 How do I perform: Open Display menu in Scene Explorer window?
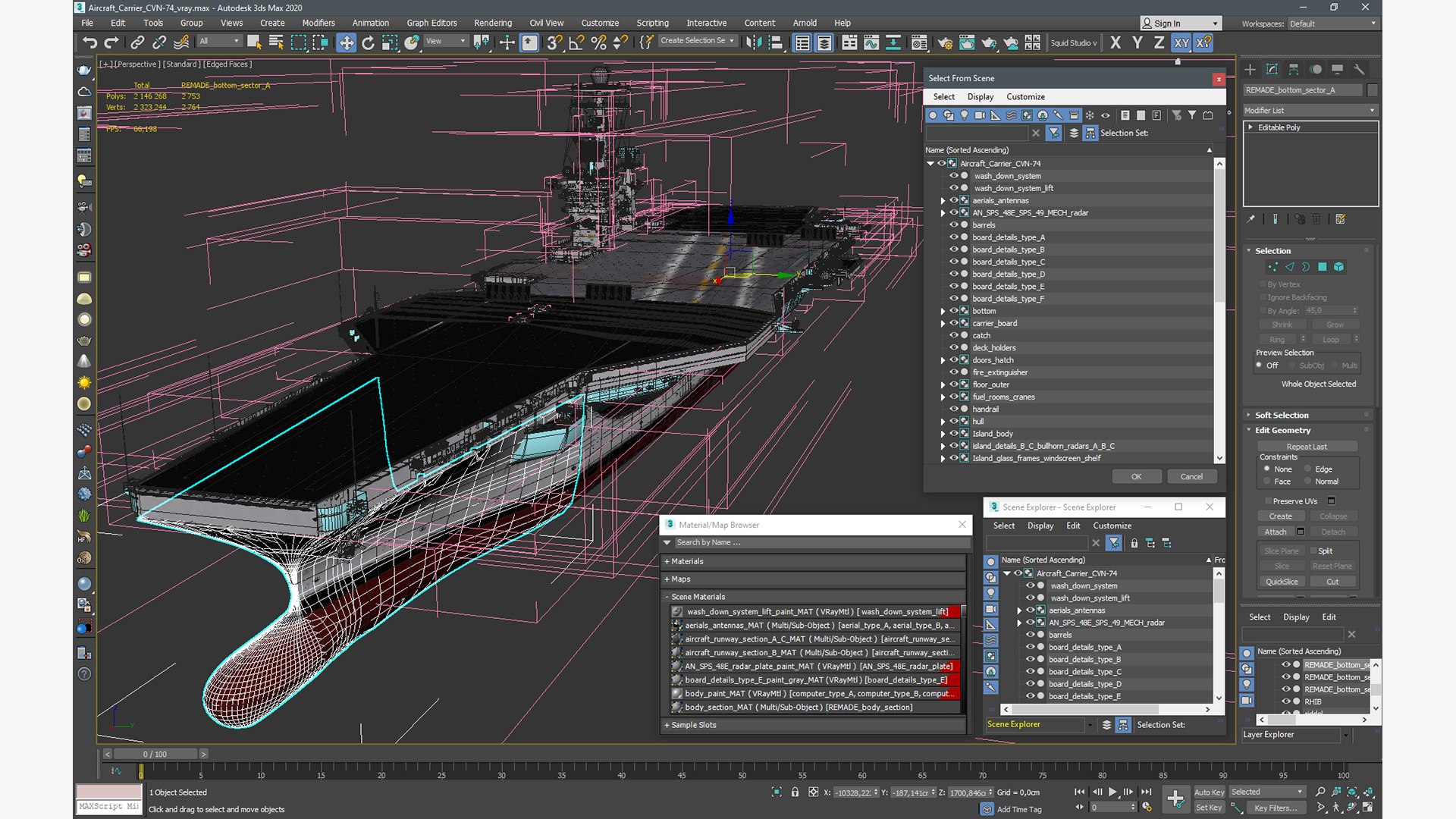pyautogui.click(x=1040, y=526)
